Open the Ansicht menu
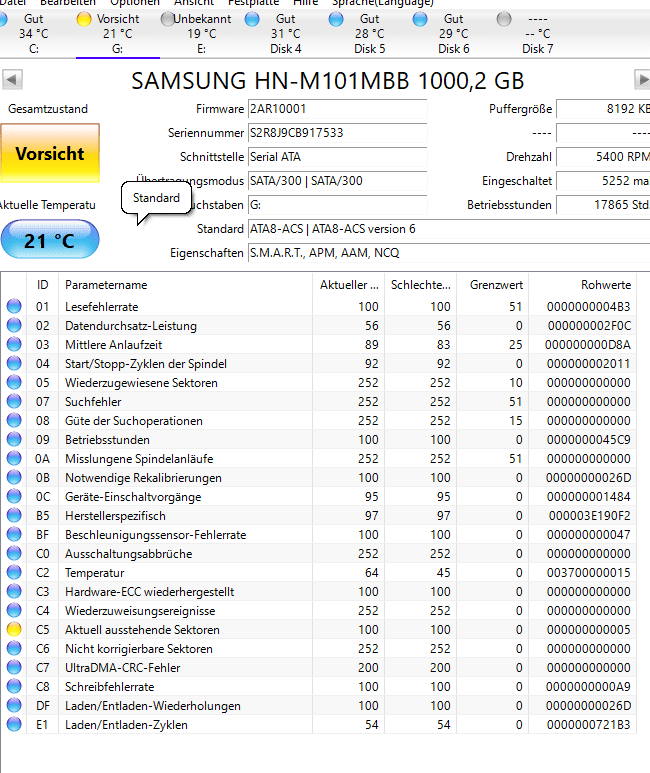Image resolution: width=650 pixels, height=773 pixels. [x=194, y=2]
